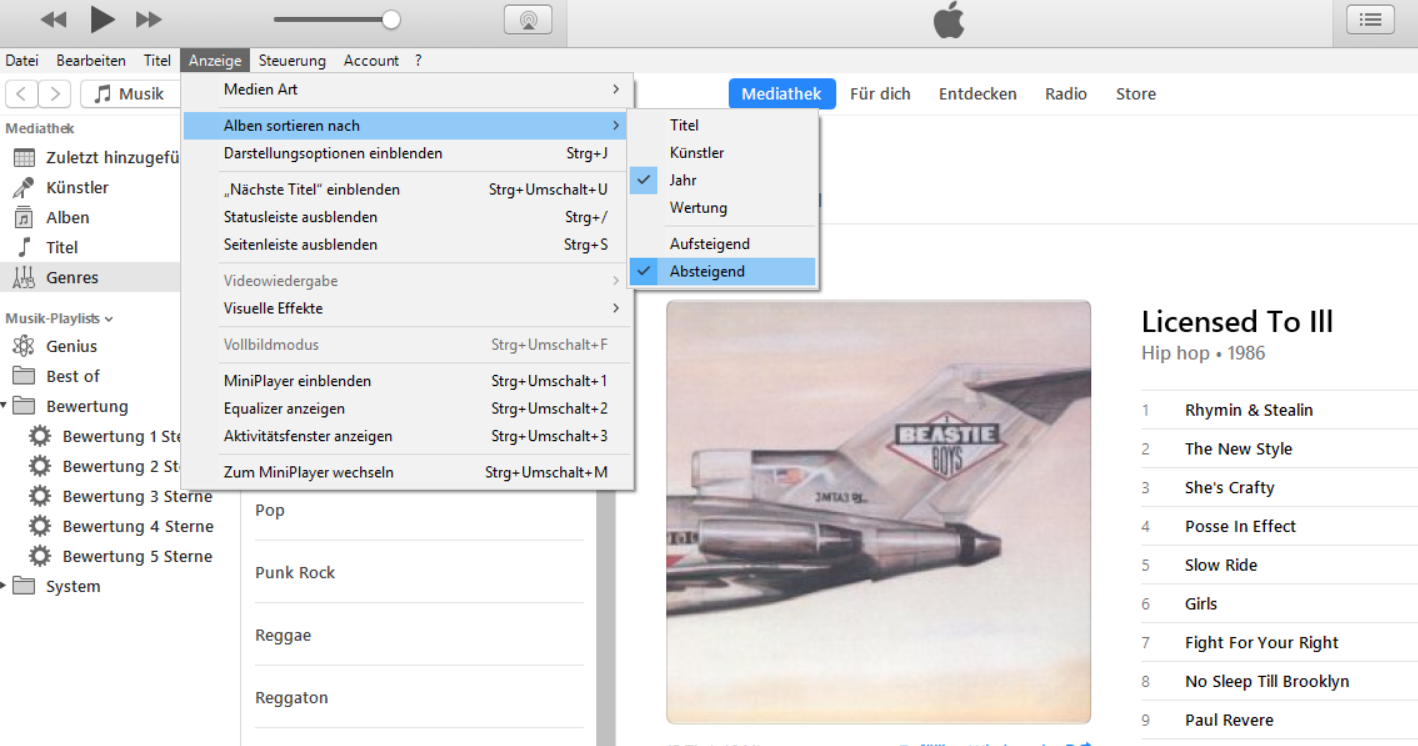Click the Titel music note icon
This screenshot has height=746, width=1418.
(x=24, y=247)
